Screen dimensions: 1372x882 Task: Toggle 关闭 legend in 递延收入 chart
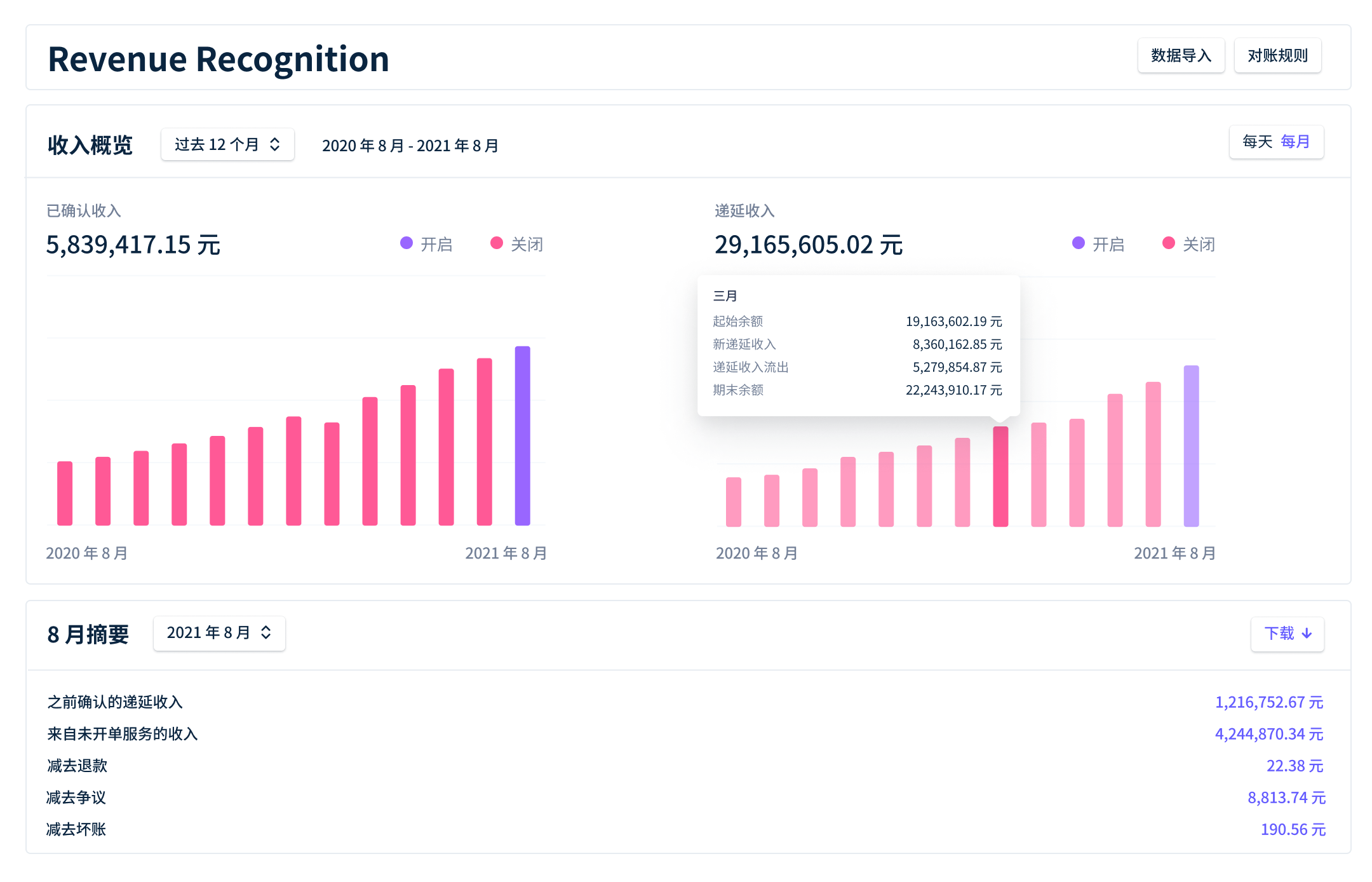point(1188,244)
